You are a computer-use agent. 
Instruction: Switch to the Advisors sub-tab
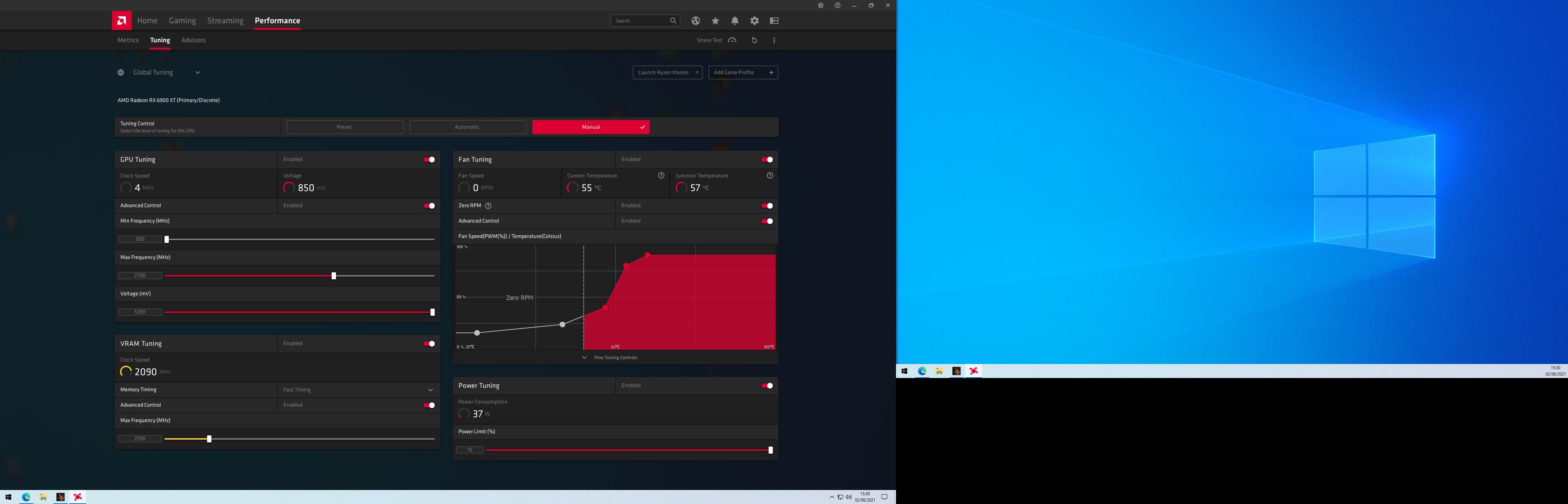194,40
